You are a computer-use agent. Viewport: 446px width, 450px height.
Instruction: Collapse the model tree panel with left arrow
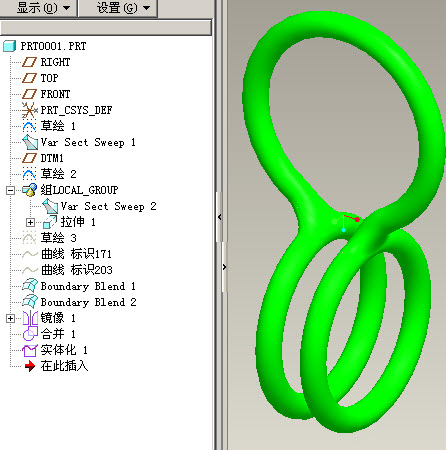pos(219,217)
